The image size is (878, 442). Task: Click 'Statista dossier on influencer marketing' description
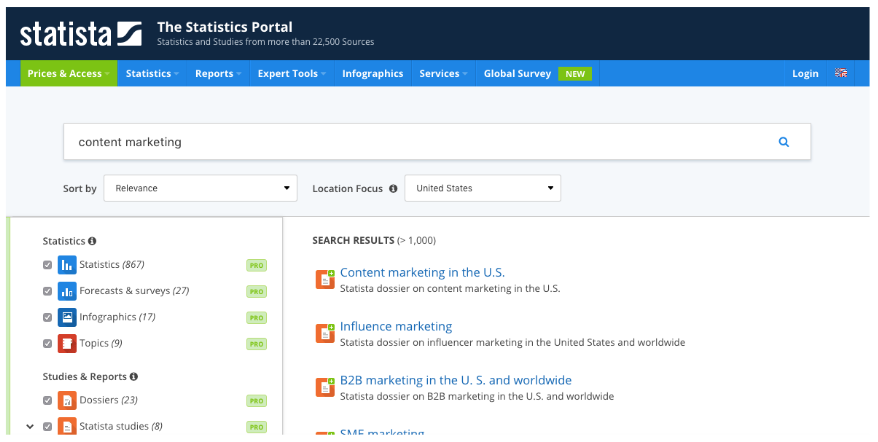pyautogui.click(x=512, y=342)
